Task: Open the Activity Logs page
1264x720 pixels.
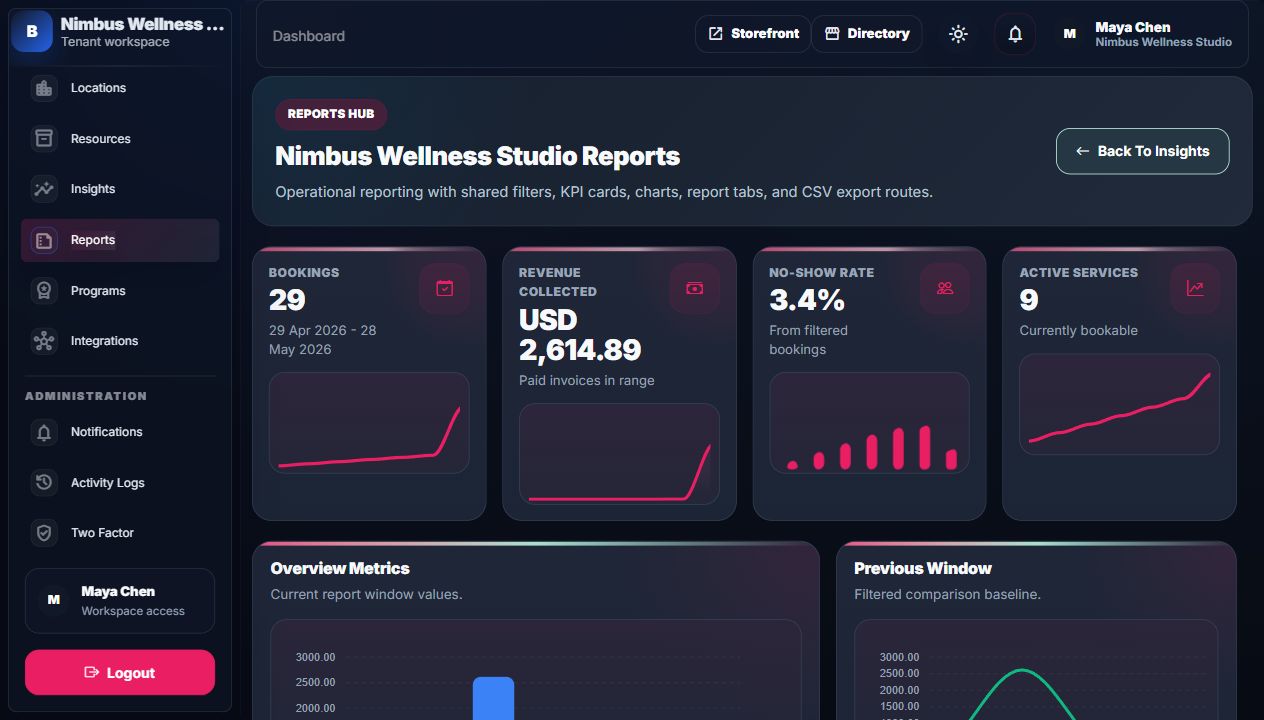Action: (120, 483)
